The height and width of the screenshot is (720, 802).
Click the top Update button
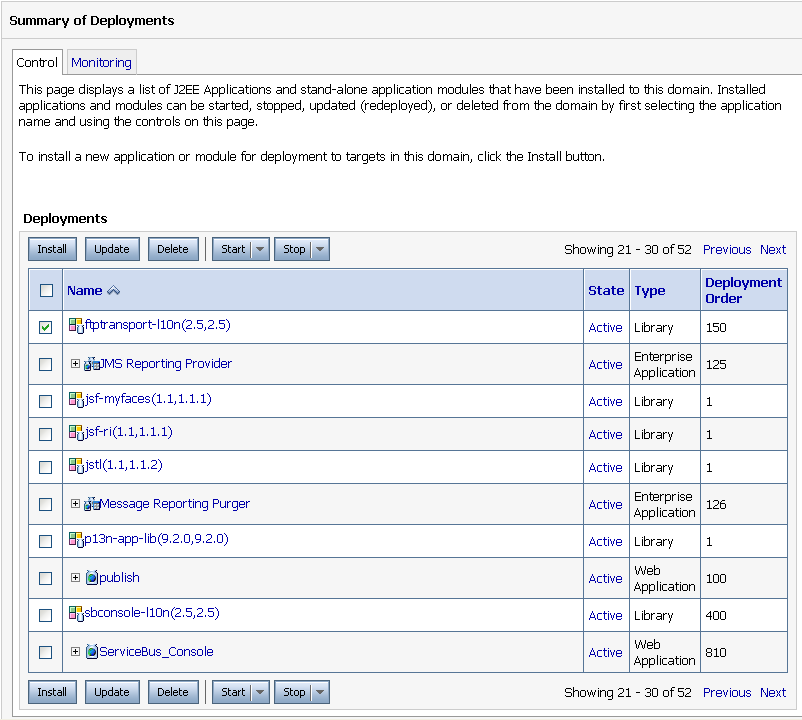[112, 249]
